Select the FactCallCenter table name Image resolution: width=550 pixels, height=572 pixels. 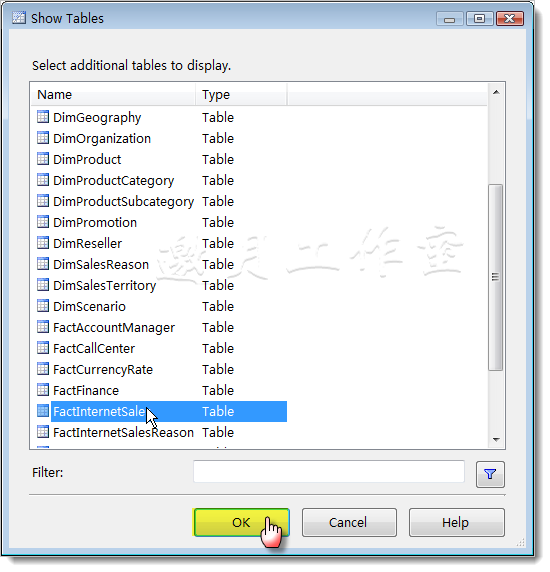[x=94, y=348]
